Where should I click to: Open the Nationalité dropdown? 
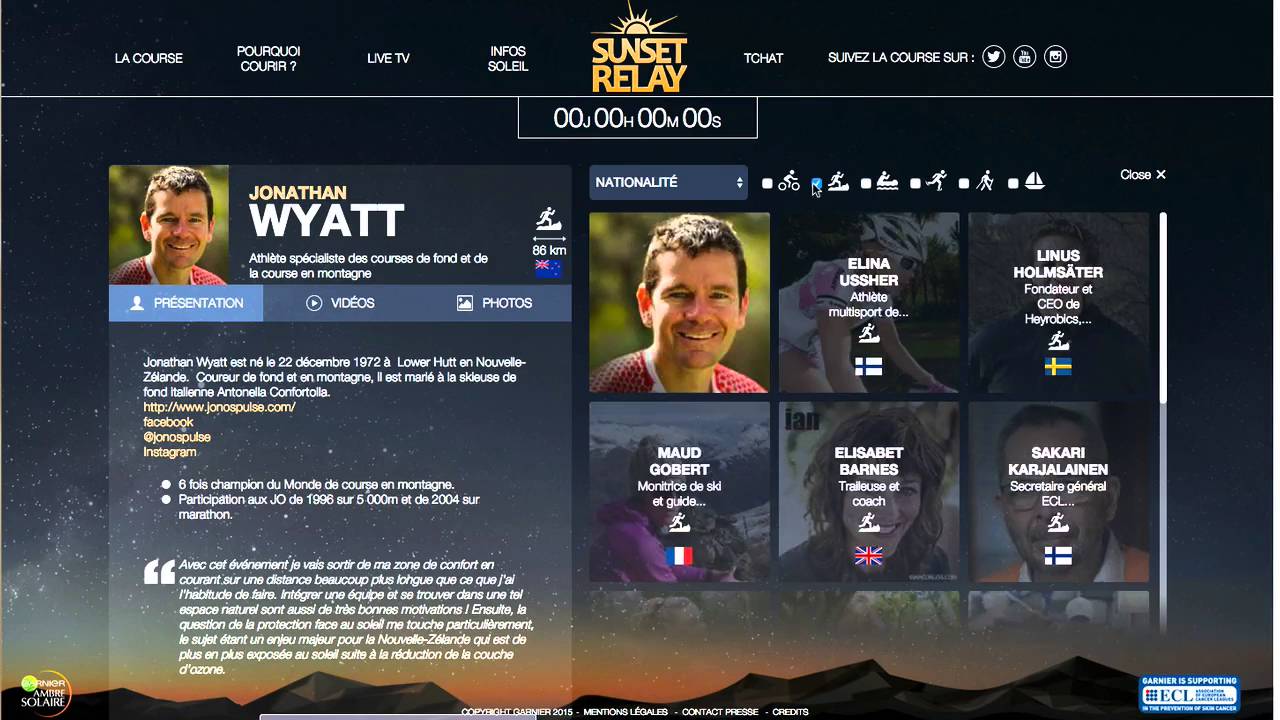click(668, 182)
